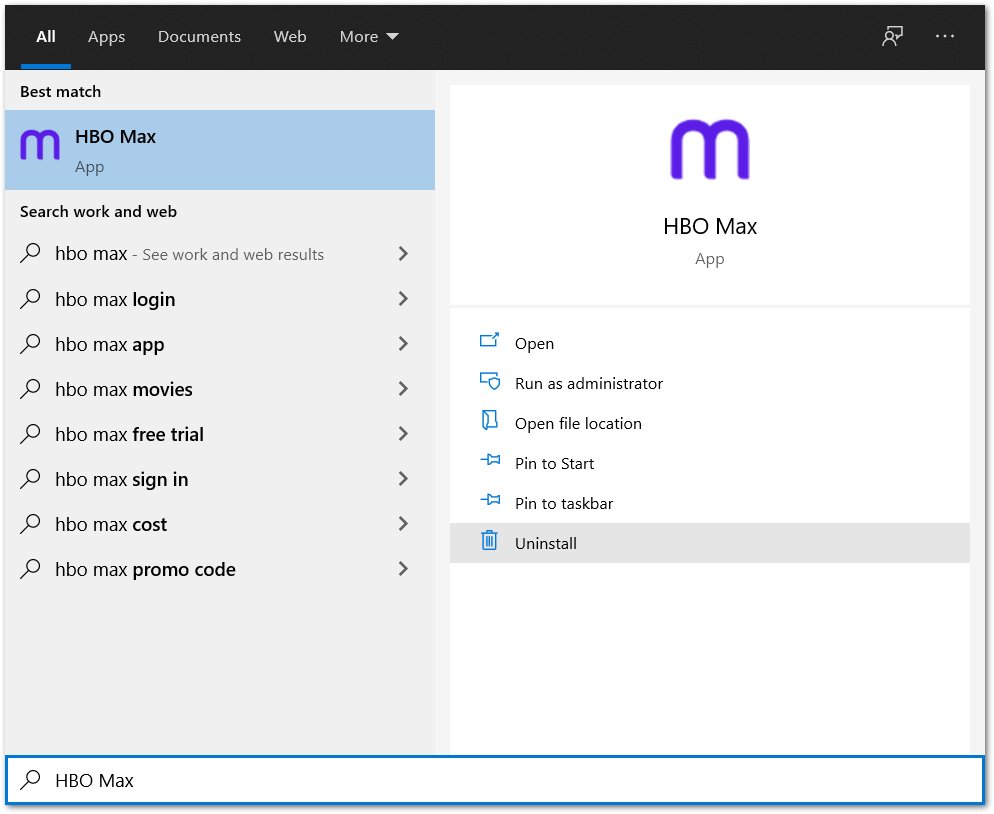Select the HBO Max best match result
Screen dimensions: 994x814
220,150
